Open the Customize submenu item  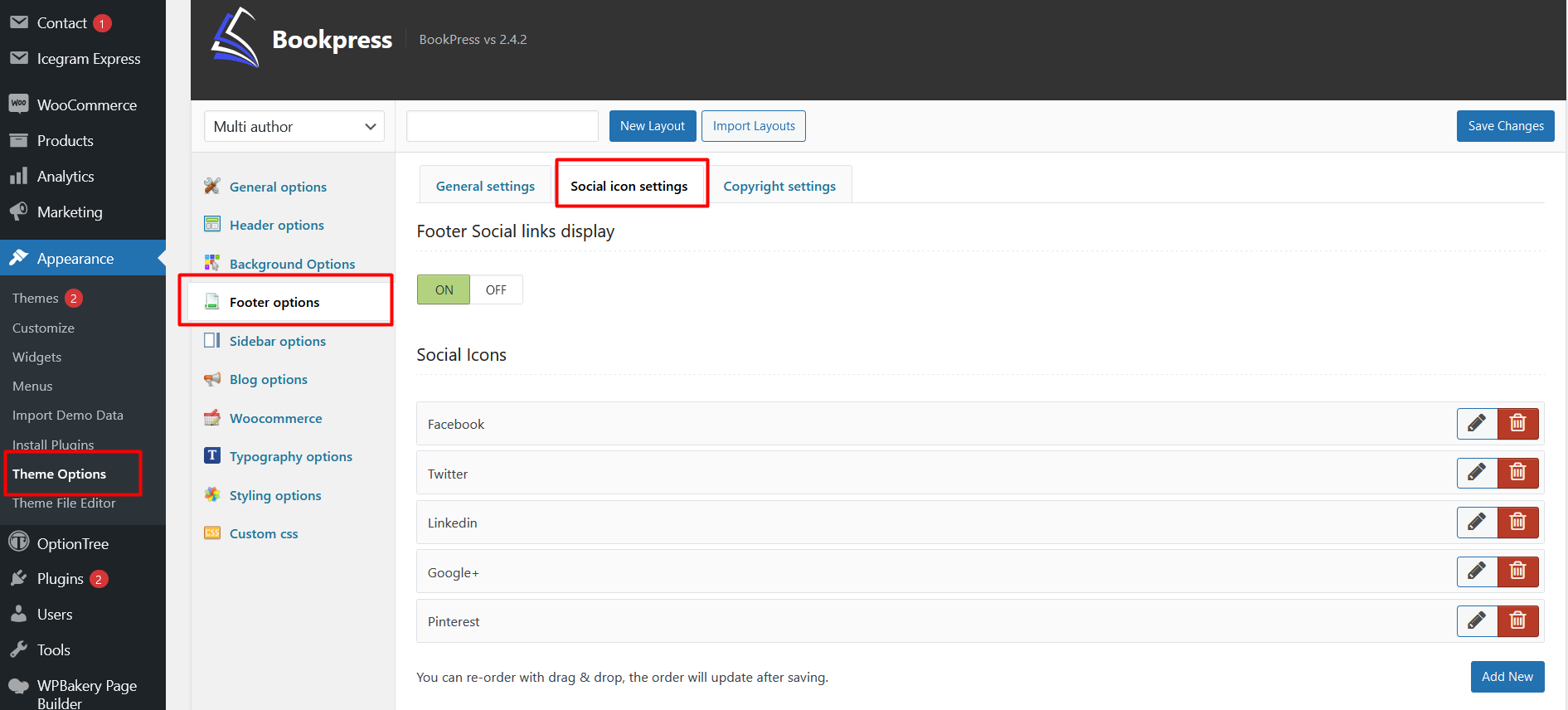click(43, 328)
